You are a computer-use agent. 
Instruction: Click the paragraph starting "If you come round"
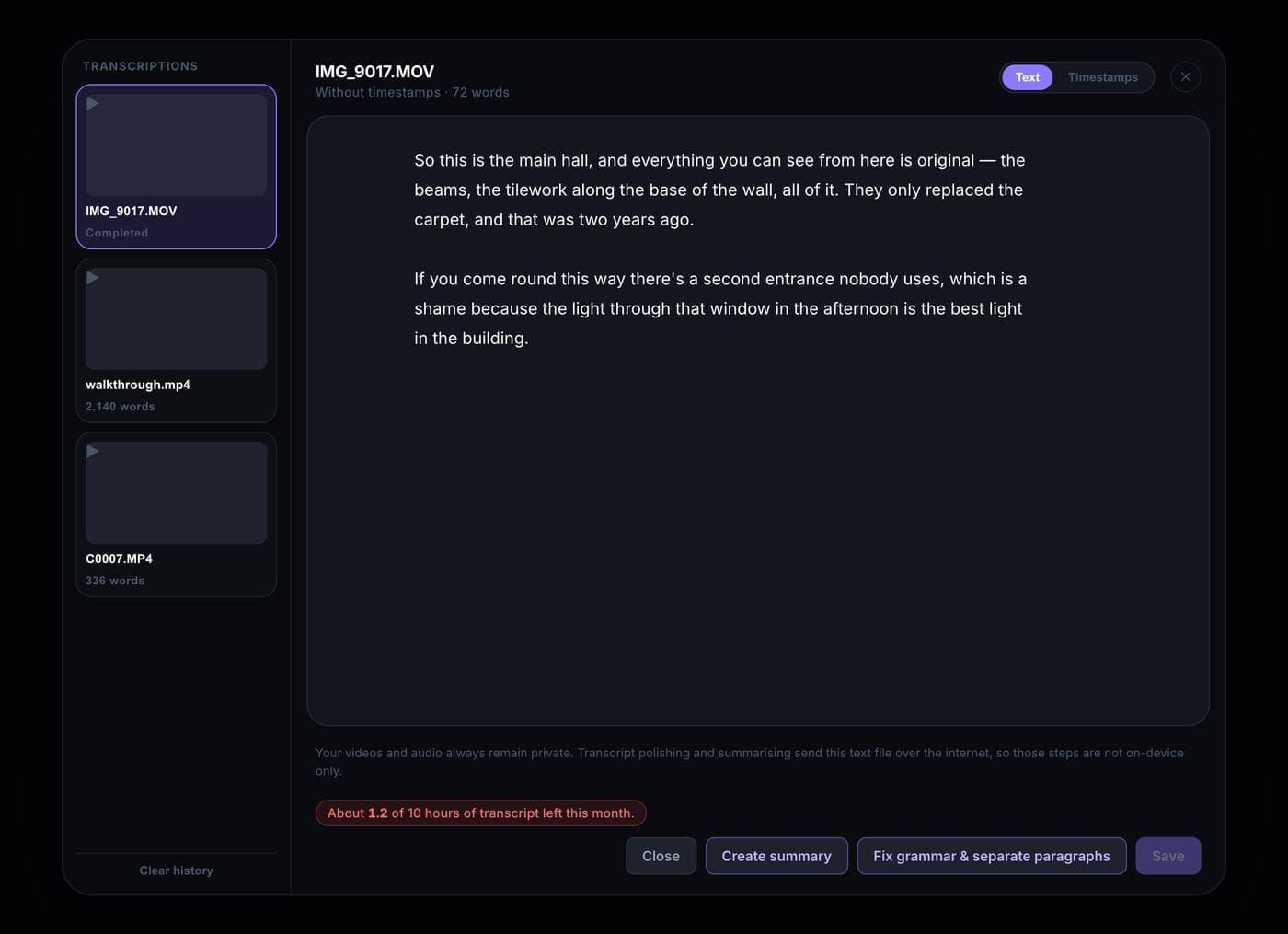(720, 308)
